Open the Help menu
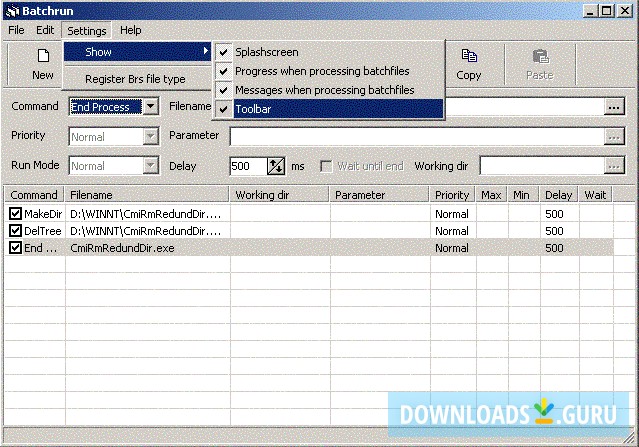The image size is (639, 447). click(x=130, y=31)
